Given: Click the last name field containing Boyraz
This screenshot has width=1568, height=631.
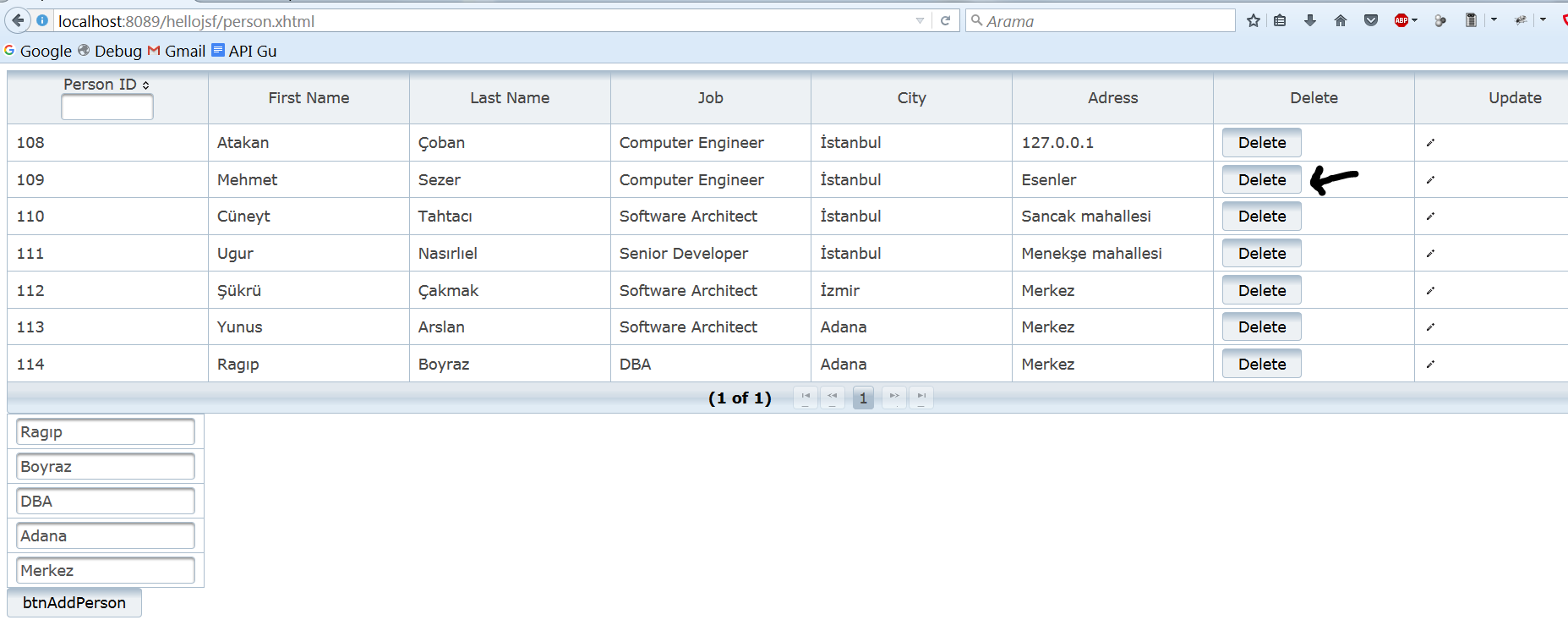Looking at the screenshot, I should (x=106, y=467).
